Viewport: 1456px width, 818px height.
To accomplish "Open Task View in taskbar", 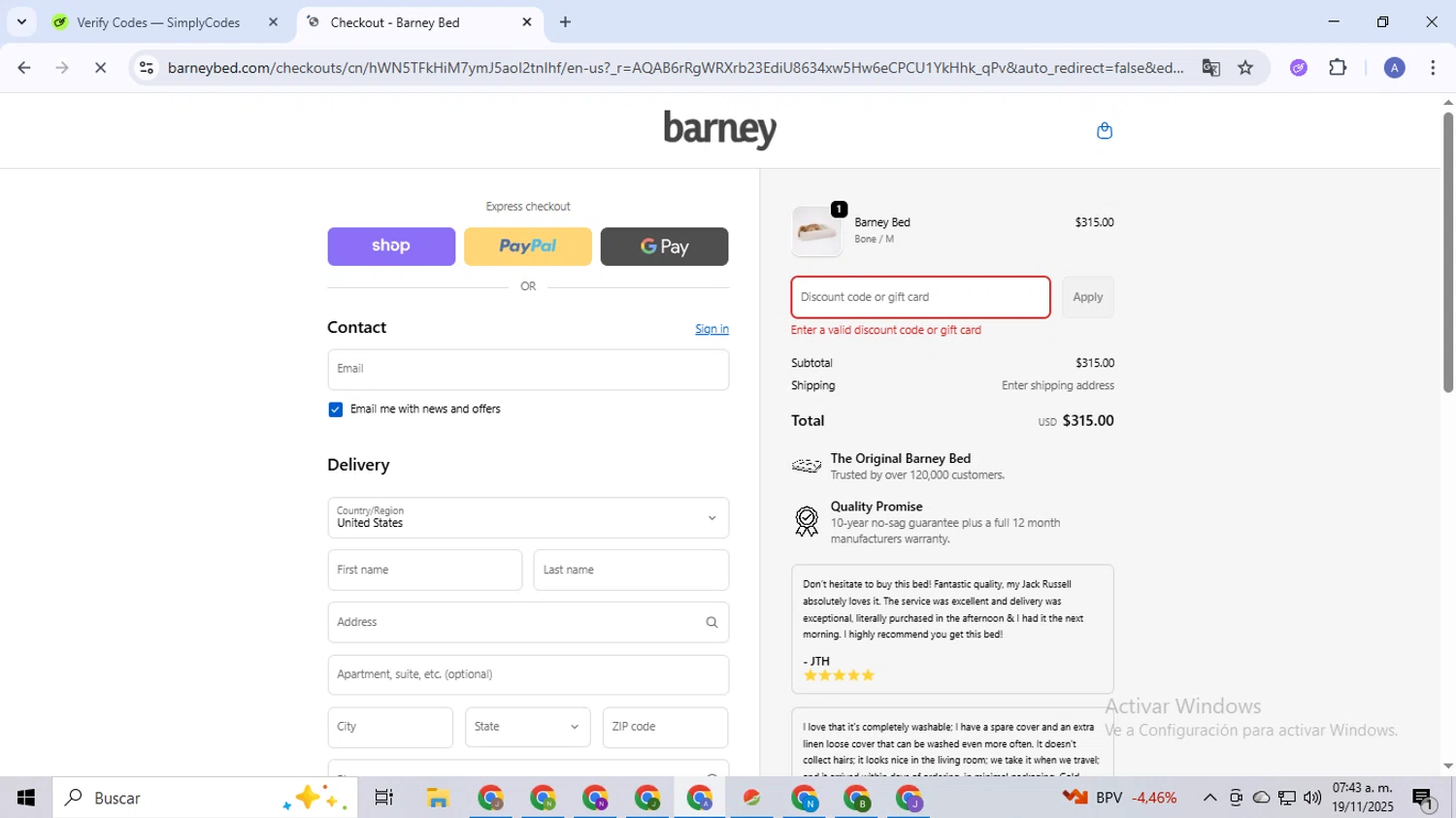I will [x=383, y=798].
